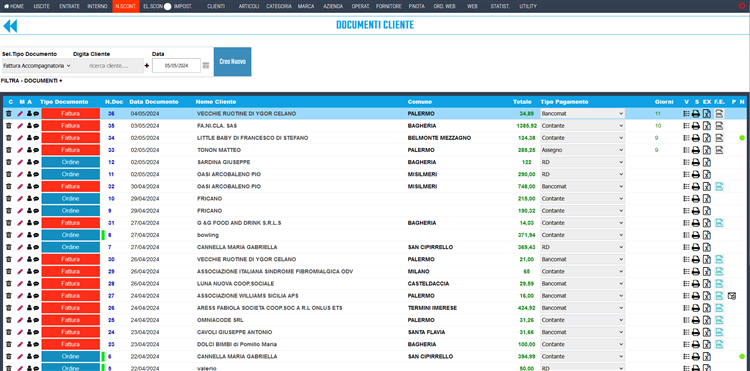
Task: Change payment type Bancomat for document 36
Action: [582, 114]
